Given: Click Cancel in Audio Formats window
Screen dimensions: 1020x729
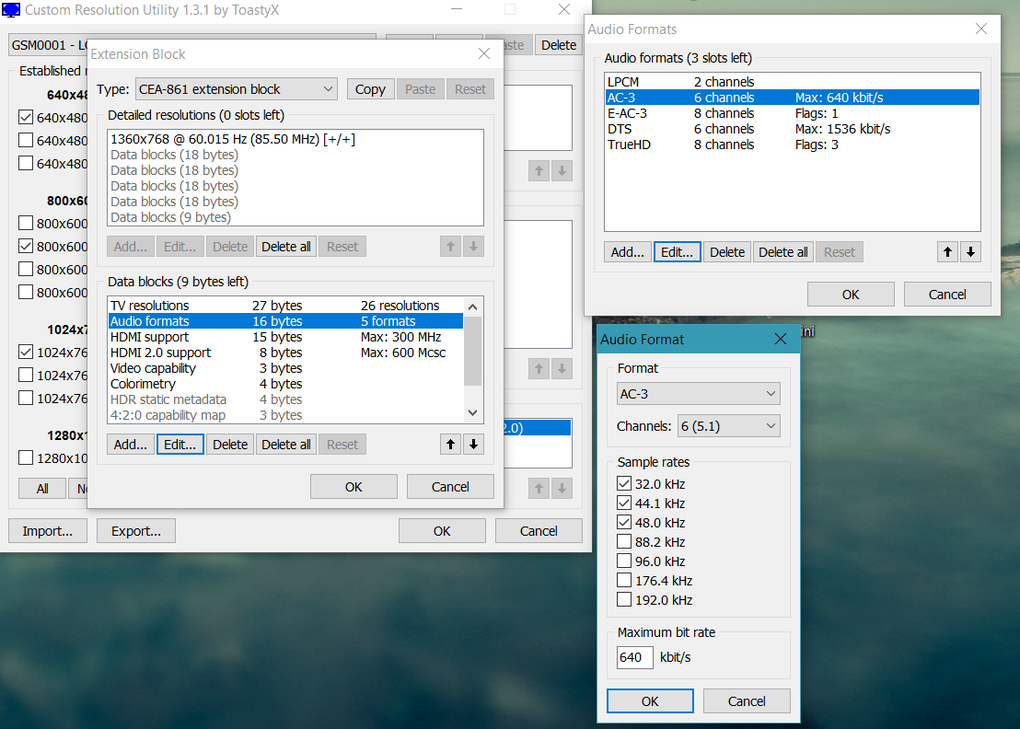Looking at the screenshot, I should coord(947,295).
